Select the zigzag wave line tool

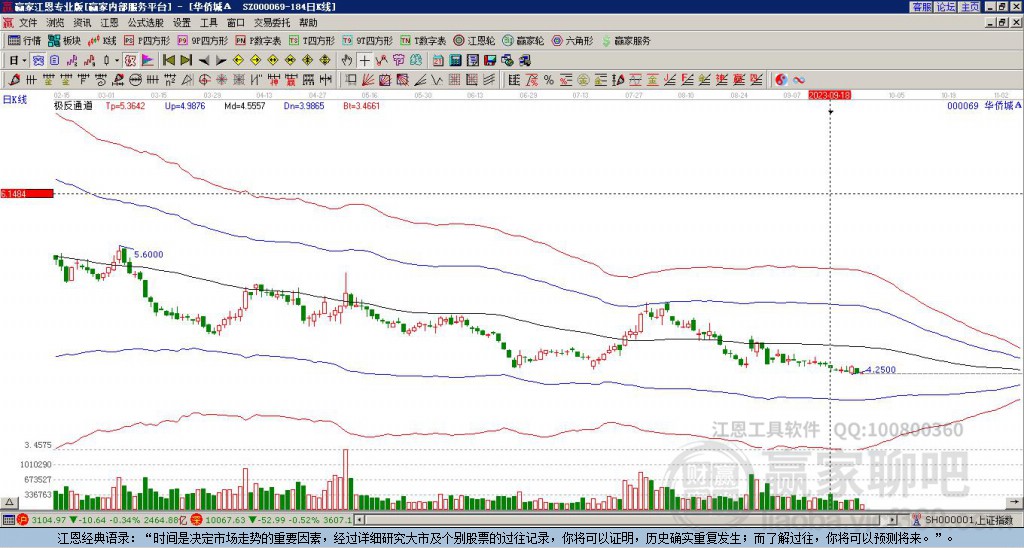pyautogui.click(x=436, y=80)
